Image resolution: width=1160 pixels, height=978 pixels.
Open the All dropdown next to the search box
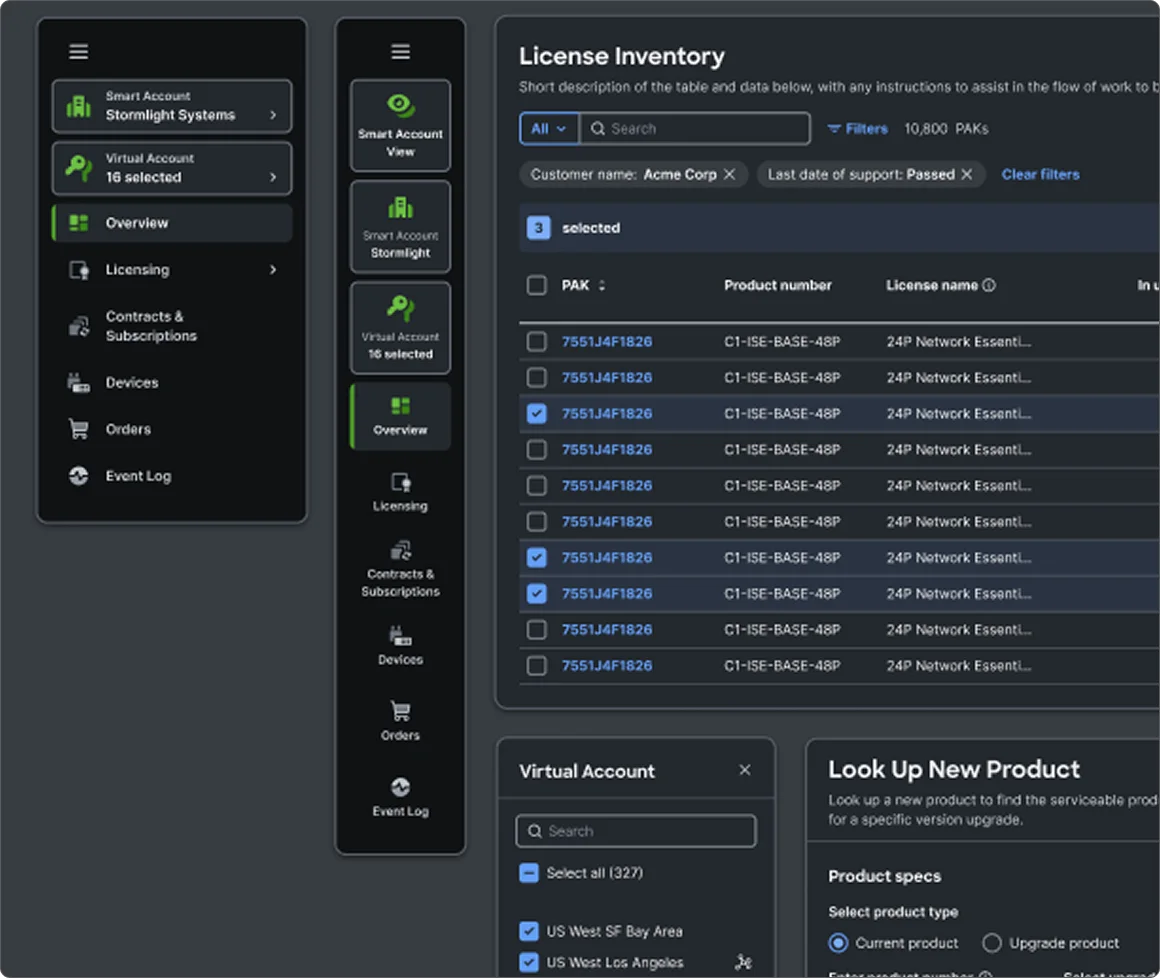pos(549,129)
